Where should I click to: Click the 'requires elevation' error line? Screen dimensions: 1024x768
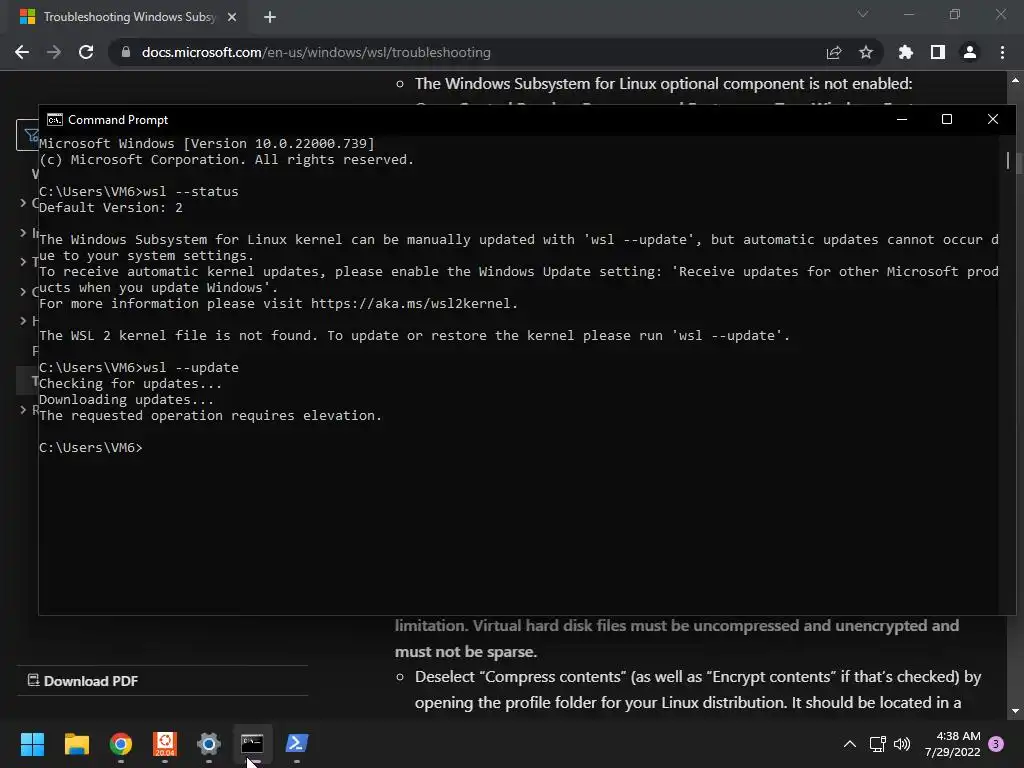coord(210,415)
